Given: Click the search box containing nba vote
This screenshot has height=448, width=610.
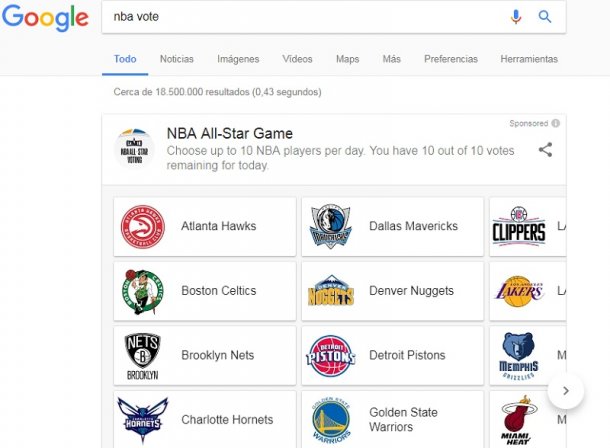Looking at the screenshot, I should point(300,17).
